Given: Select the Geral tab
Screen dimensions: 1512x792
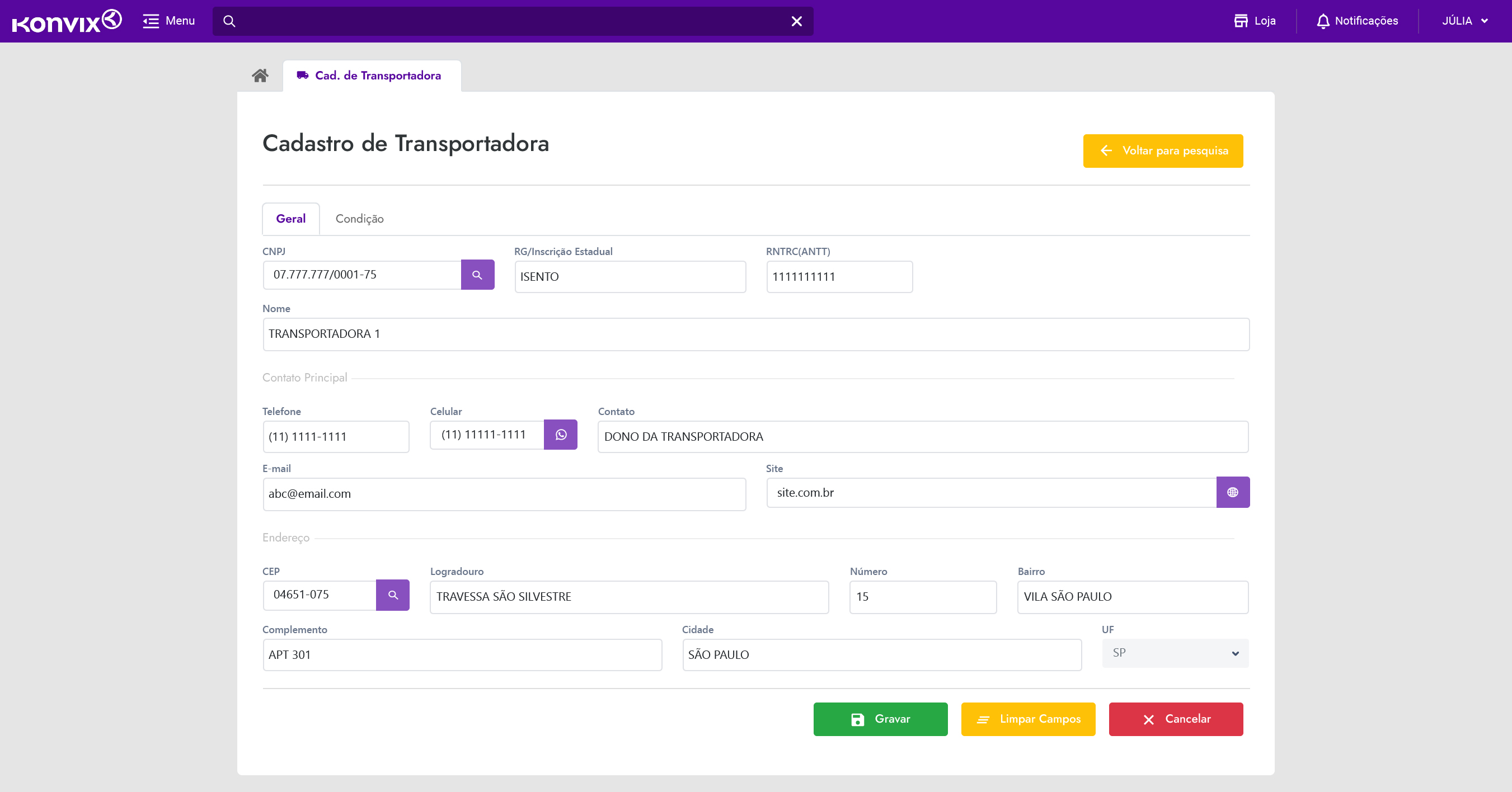Looking at the screenshot, I should pyautogui.click(x=290, y=219).
